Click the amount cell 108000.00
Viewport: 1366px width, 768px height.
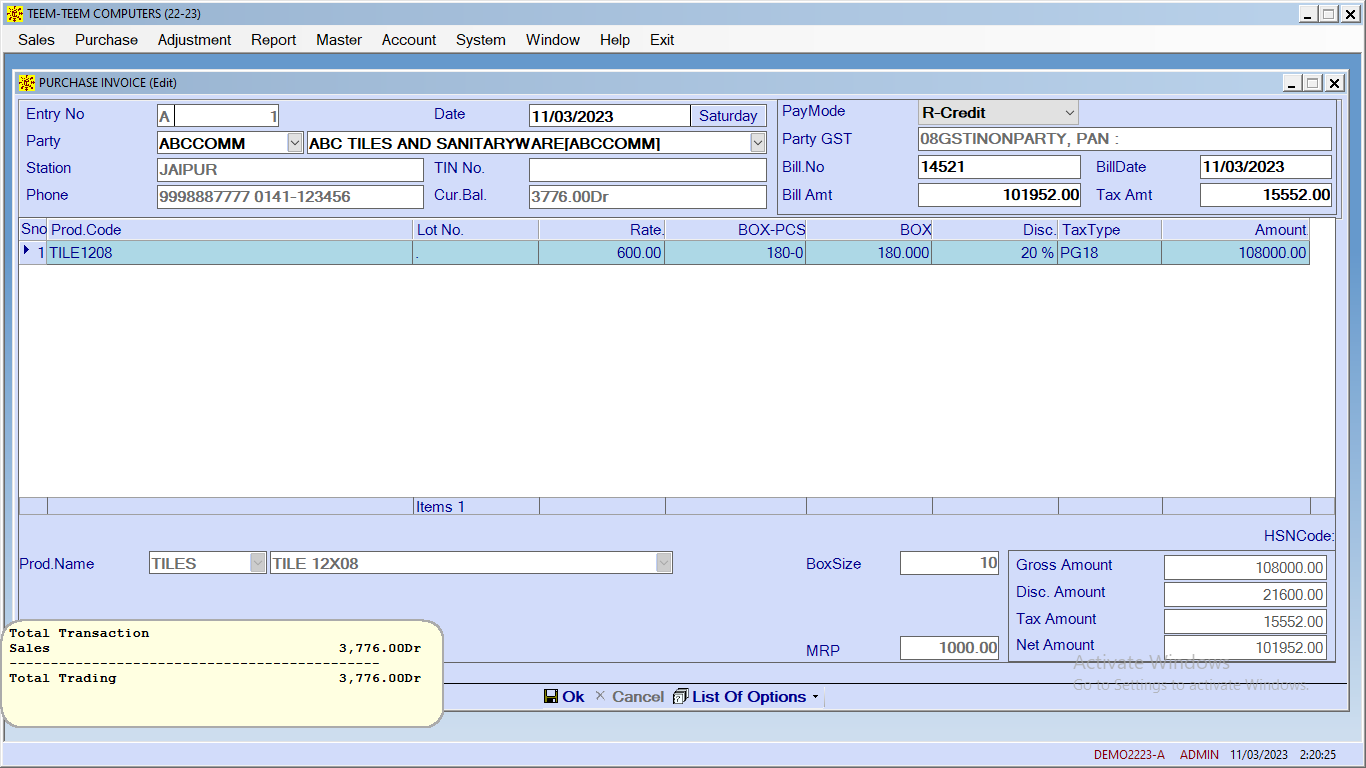(1236, 253)
